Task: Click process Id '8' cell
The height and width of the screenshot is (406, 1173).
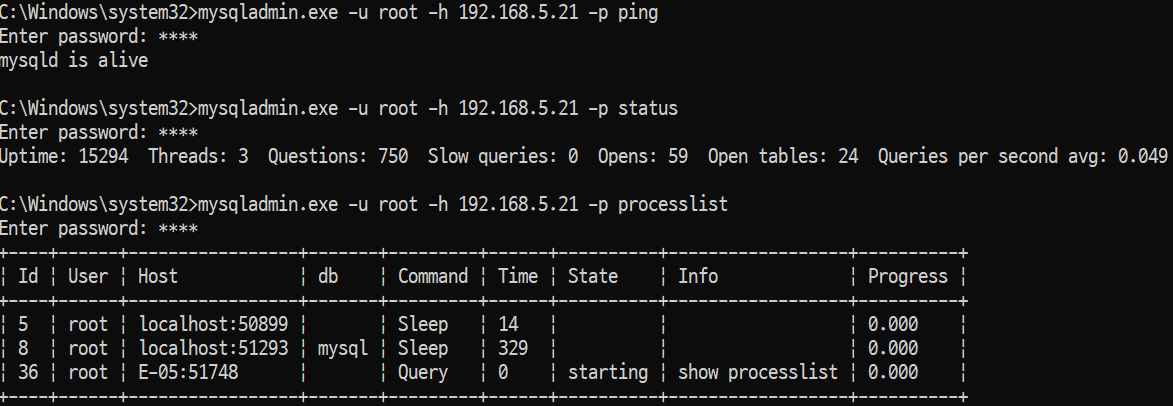Action: point(23,348)
